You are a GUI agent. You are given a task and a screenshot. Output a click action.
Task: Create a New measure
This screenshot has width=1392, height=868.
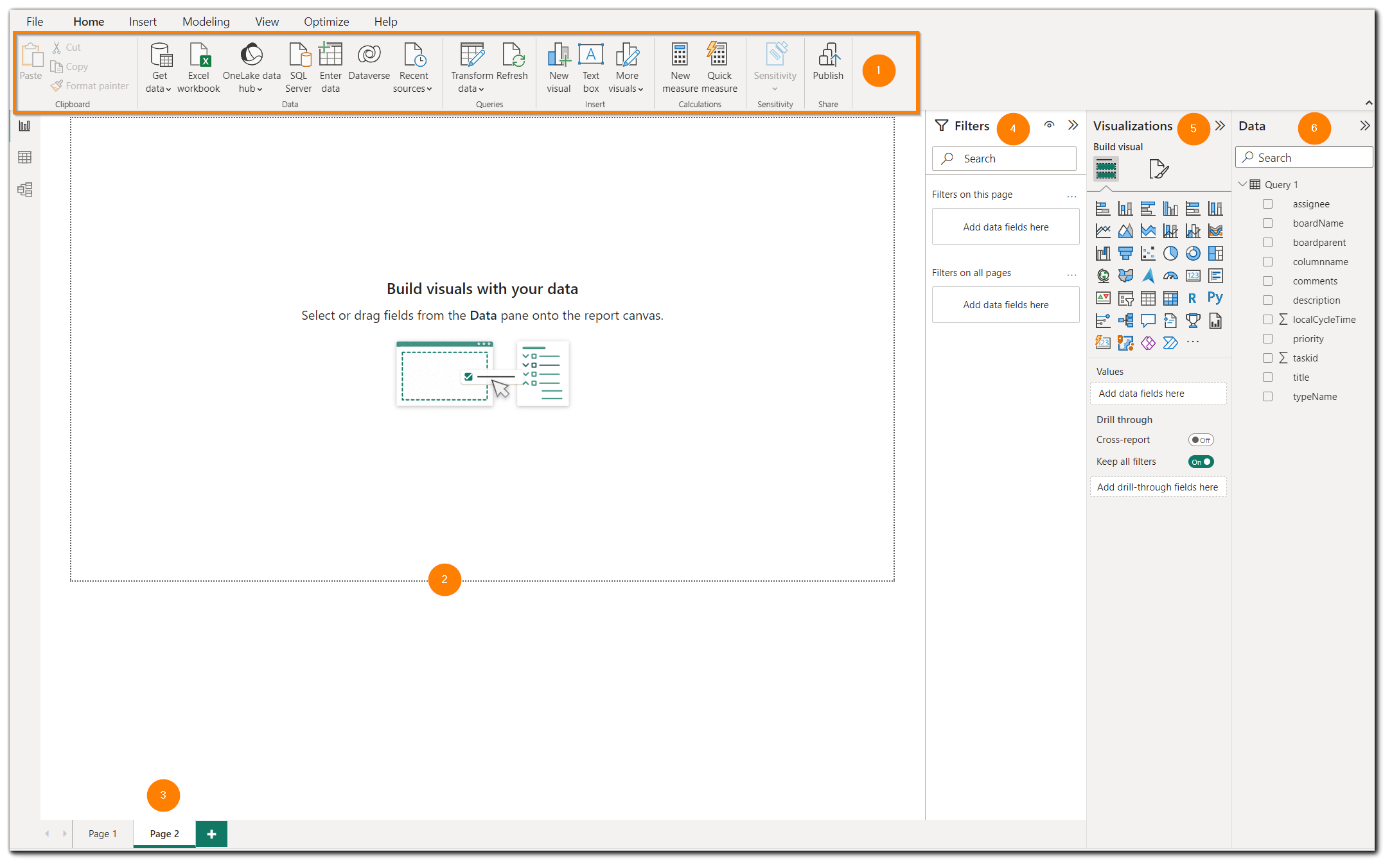[680, 68]
